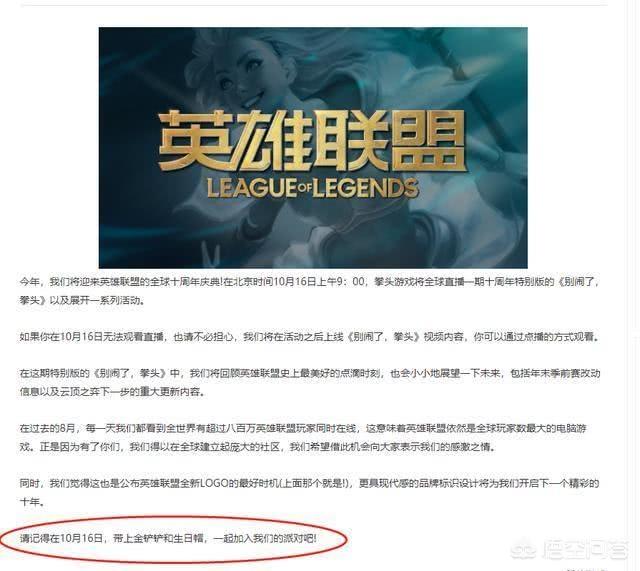Click the paragraph starting 如果你在10月16日无法观看直播
This screenshot has width=640, height=571.
[309, 337]
